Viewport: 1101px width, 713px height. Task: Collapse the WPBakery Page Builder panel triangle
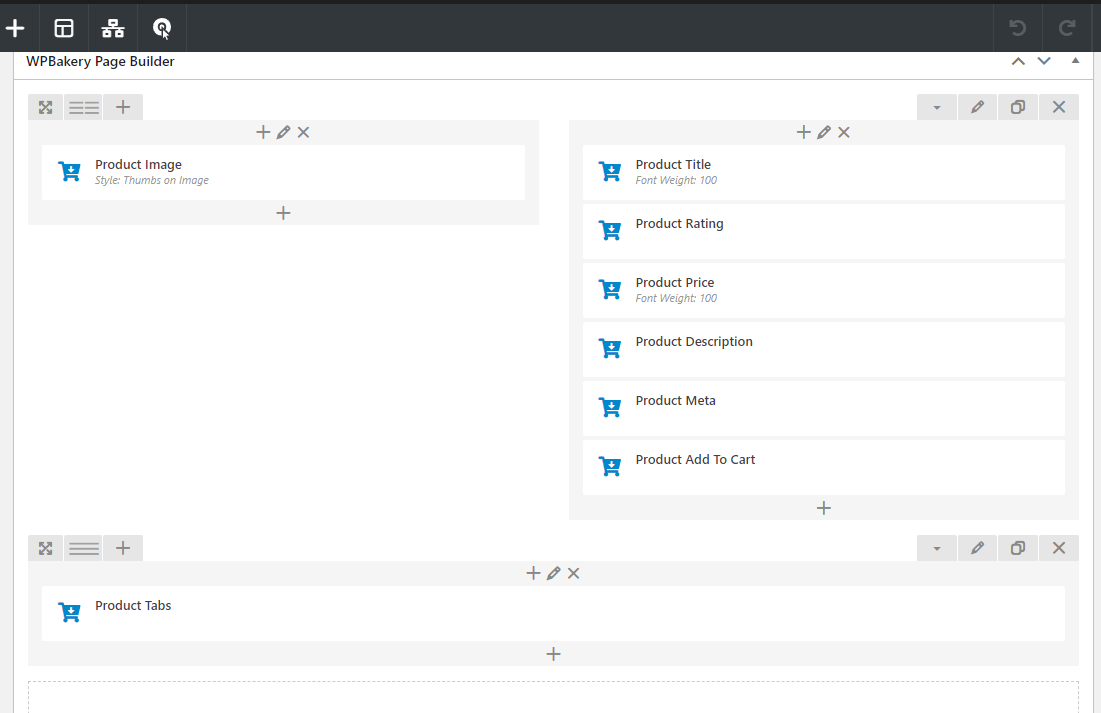click(1075, 60)
